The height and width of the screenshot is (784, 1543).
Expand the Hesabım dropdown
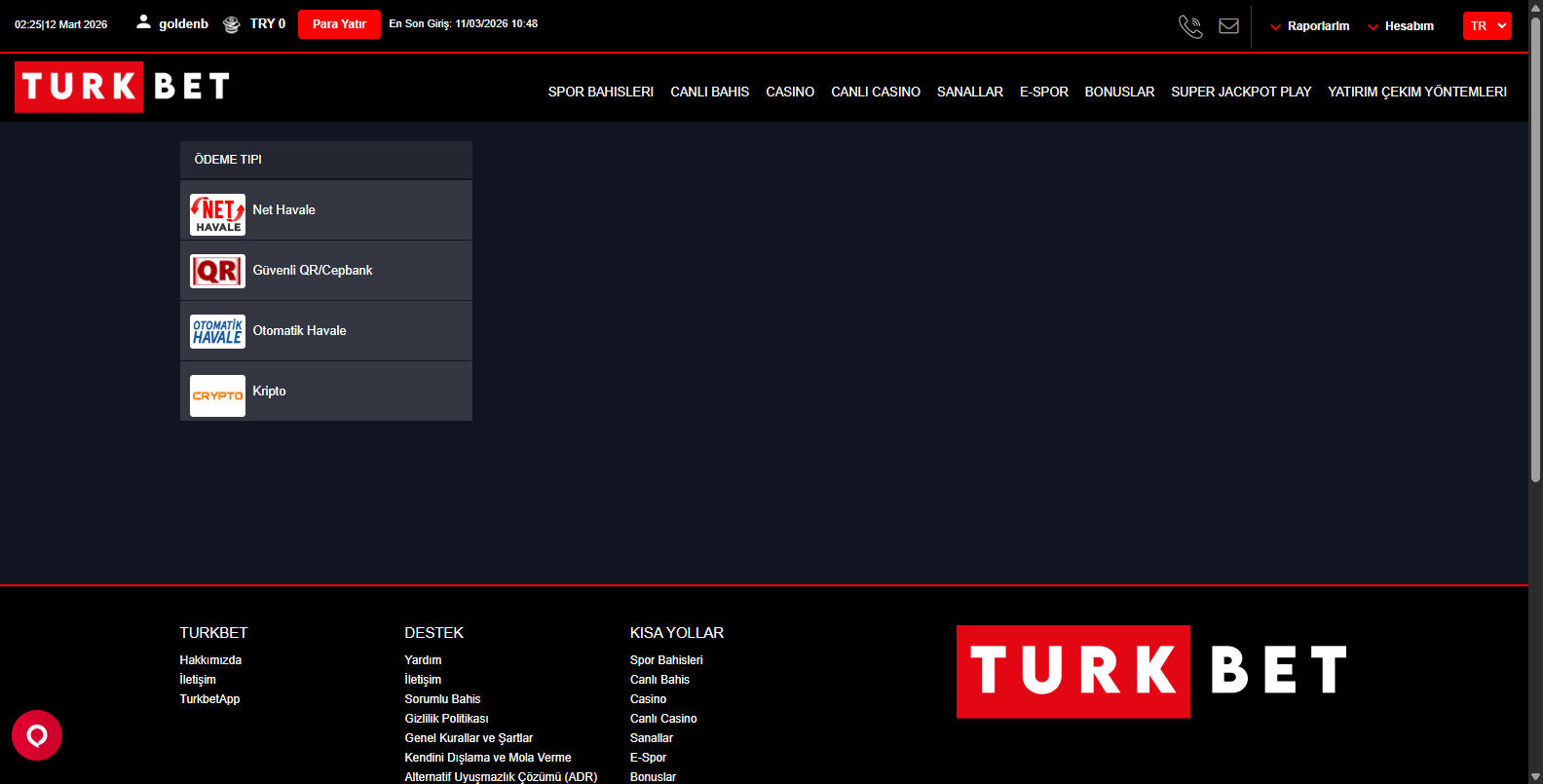click(x=1401, y=26)
